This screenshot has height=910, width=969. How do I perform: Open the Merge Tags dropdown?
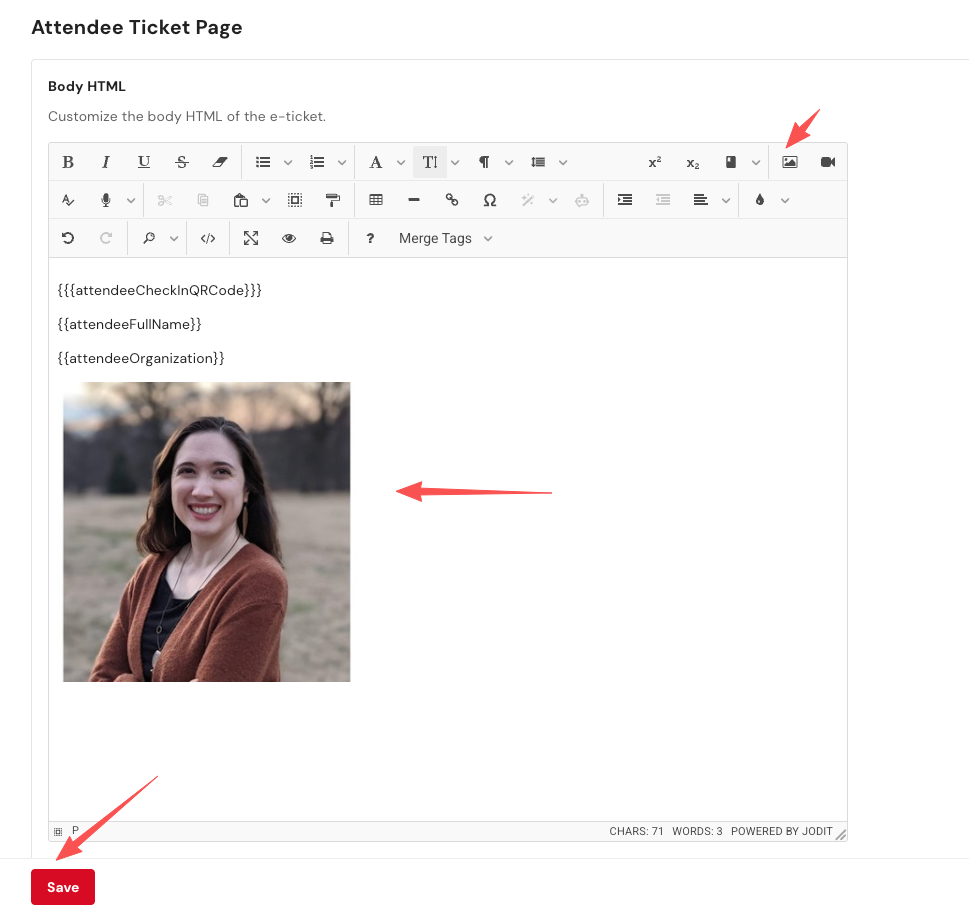point(445,238)
